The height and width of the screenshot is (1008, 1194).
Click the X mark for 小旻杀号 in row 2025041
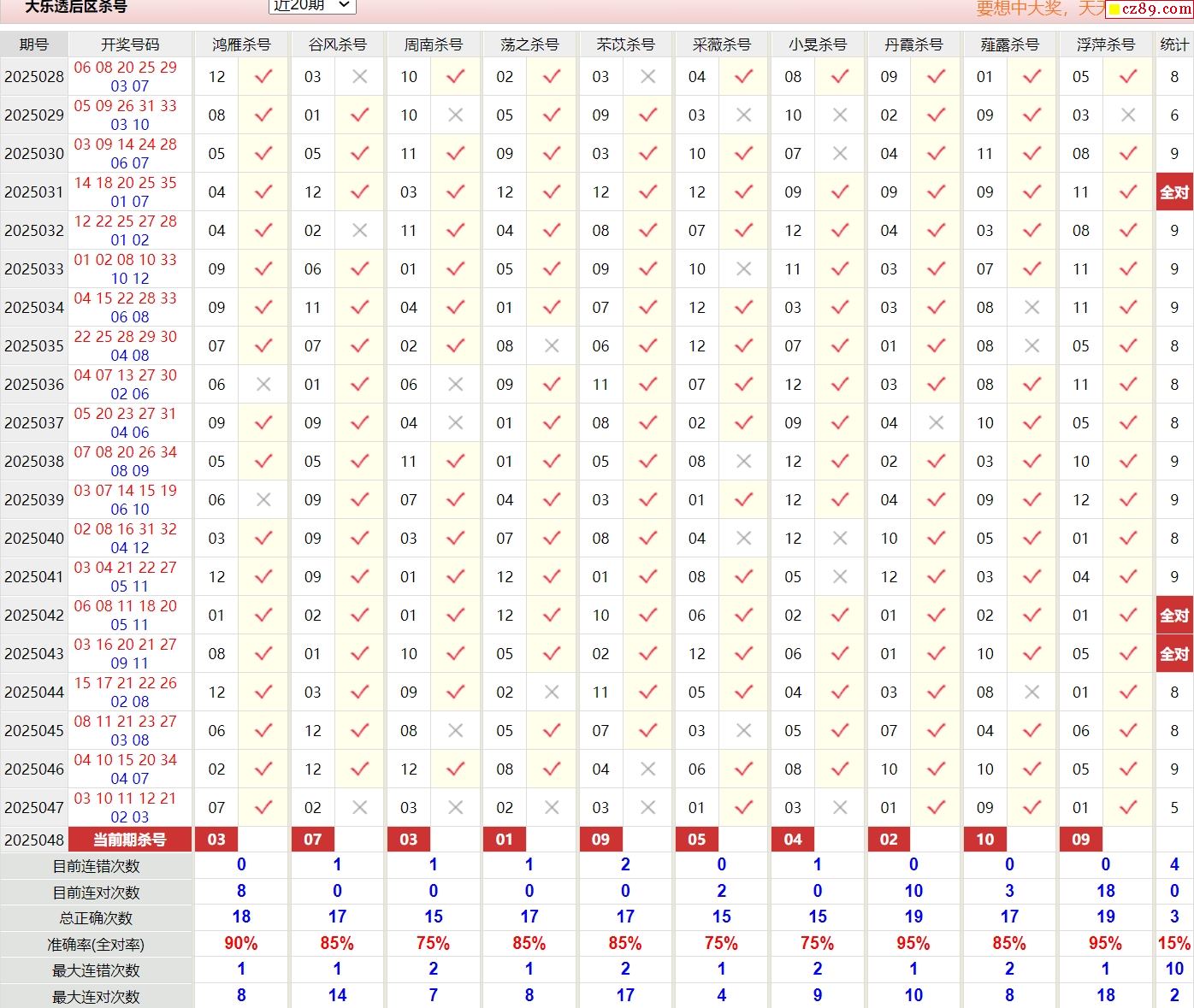tap(840, 576)
